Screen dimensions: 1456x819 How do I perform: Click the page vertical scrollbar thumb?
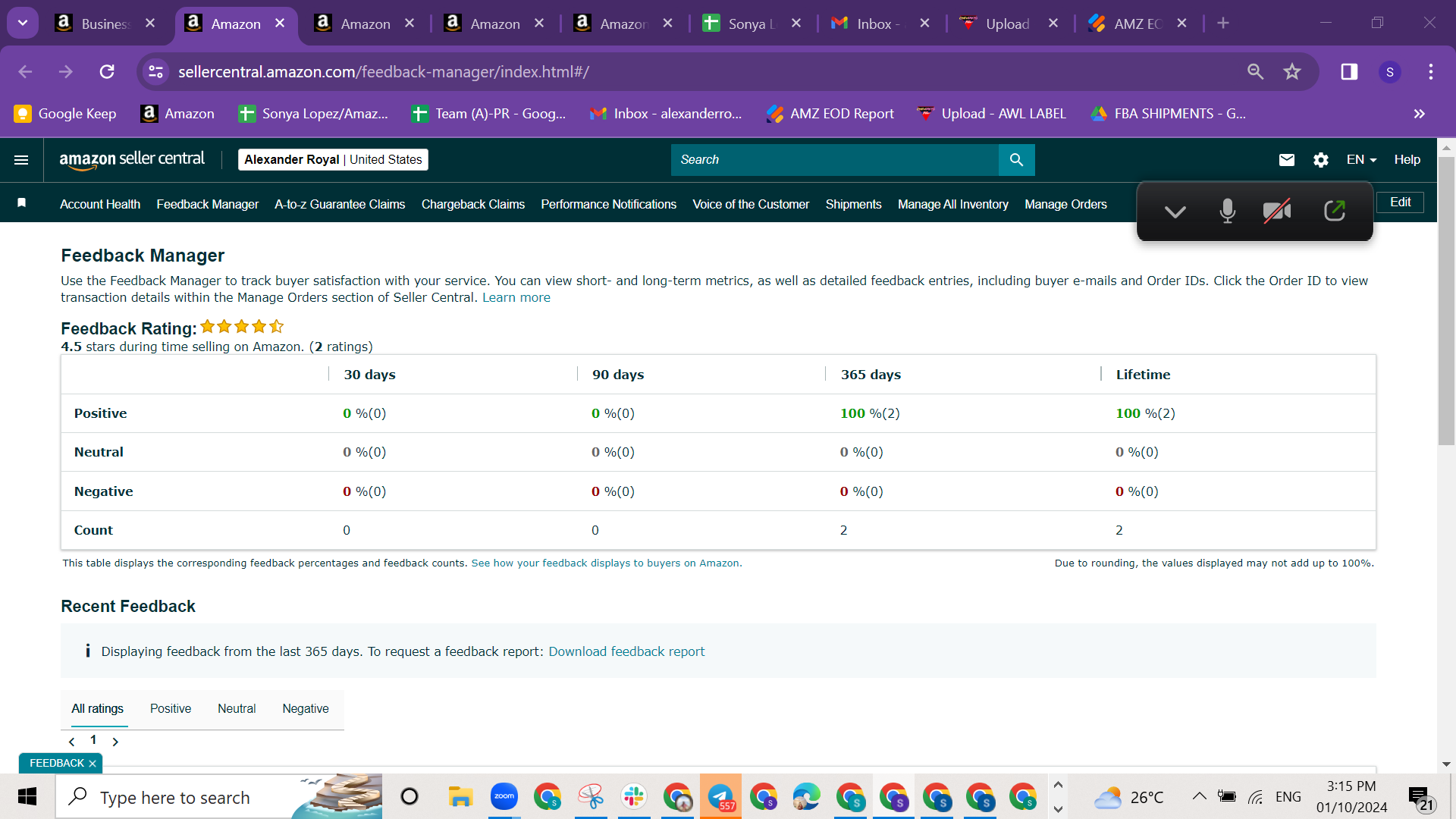click(x=1446, y=301)
